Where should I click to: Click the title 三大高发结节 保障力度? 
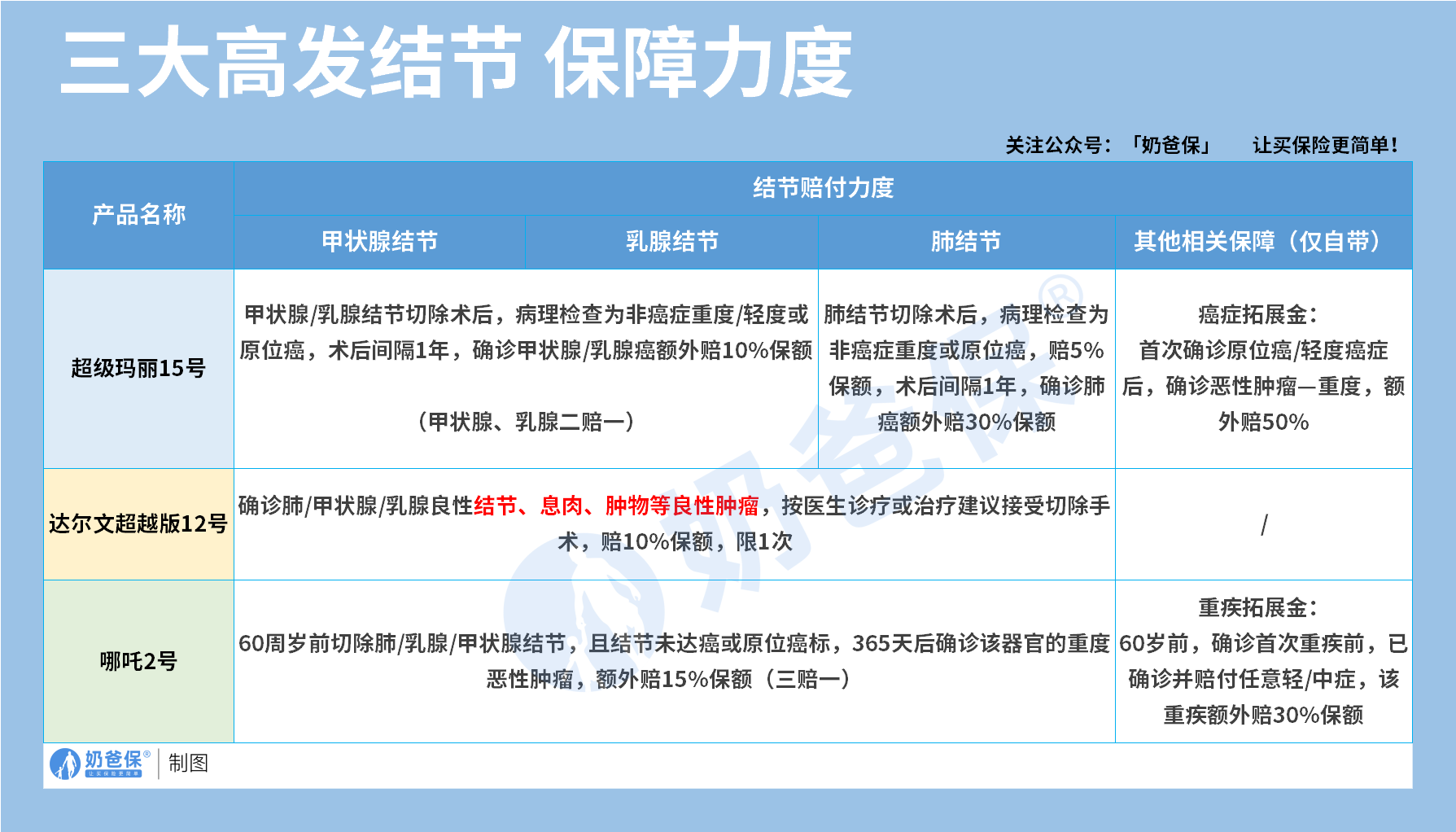[456, 63]
